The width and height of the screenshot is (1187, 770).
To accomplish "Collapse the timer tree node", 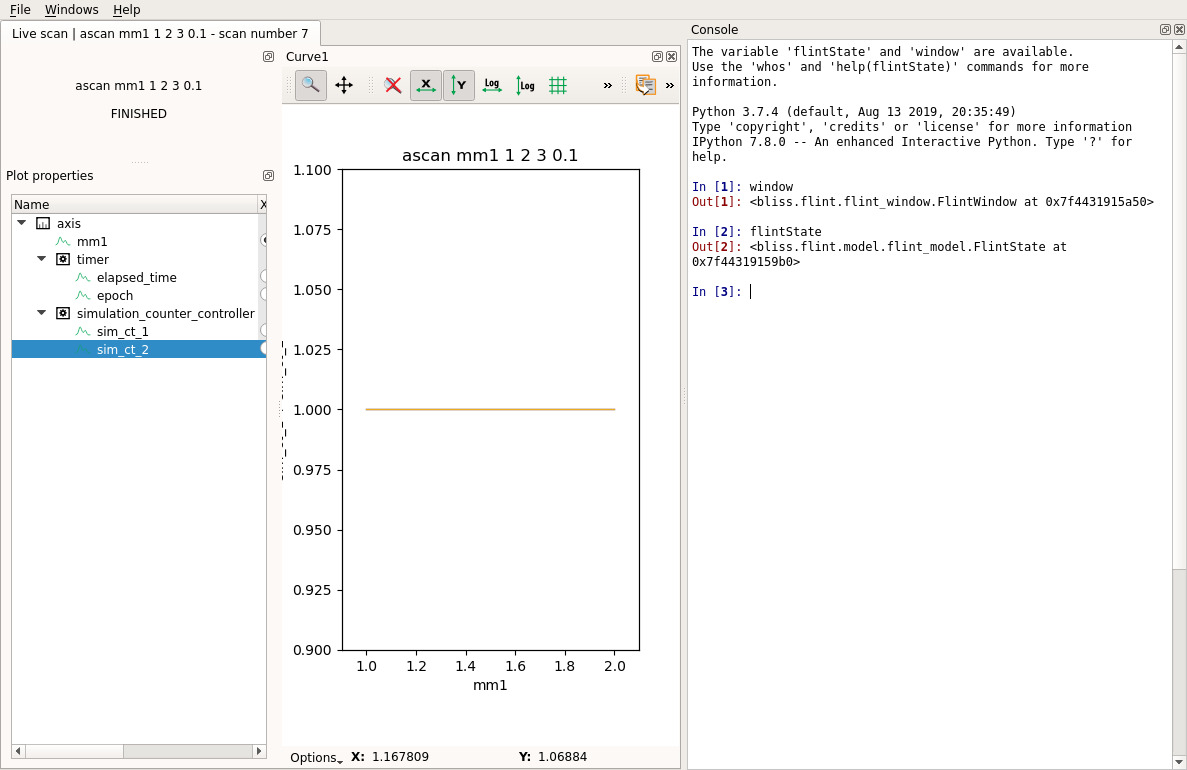I will click(x=42, y=259).
